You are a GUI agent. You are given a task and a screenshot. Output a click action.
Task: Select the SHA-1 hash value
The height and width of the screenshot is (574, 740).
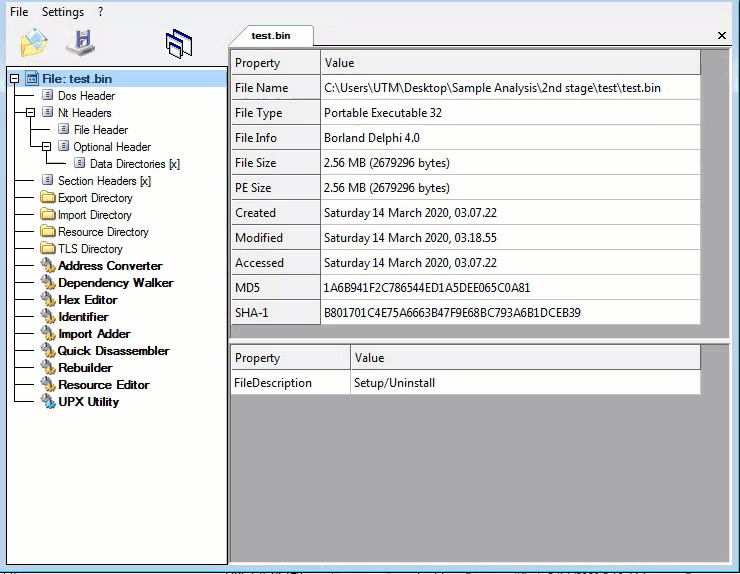click(511, 312)
